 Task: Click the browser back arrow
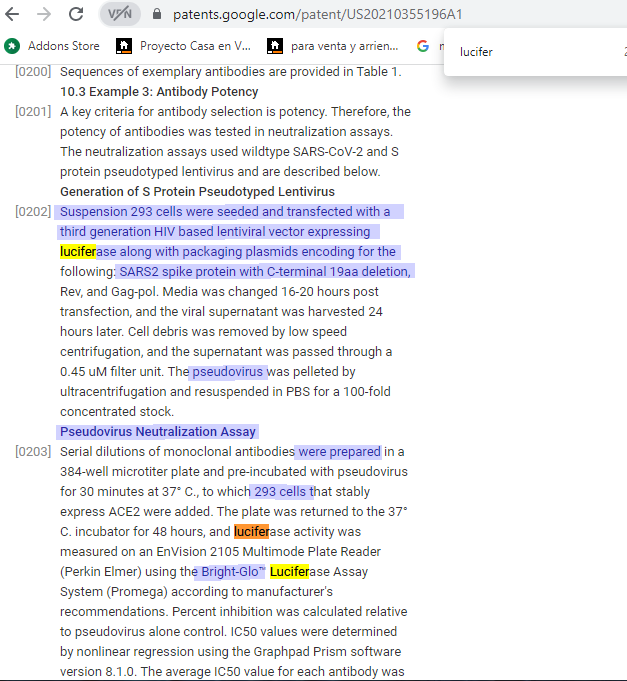pyautogui.click(x=14, y=15)
